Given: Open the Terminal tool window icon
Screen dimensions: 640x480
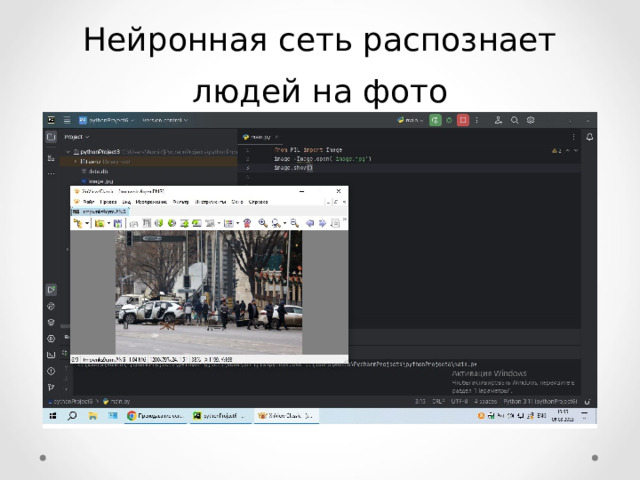Looking at the screenshot, I should 51,355.
